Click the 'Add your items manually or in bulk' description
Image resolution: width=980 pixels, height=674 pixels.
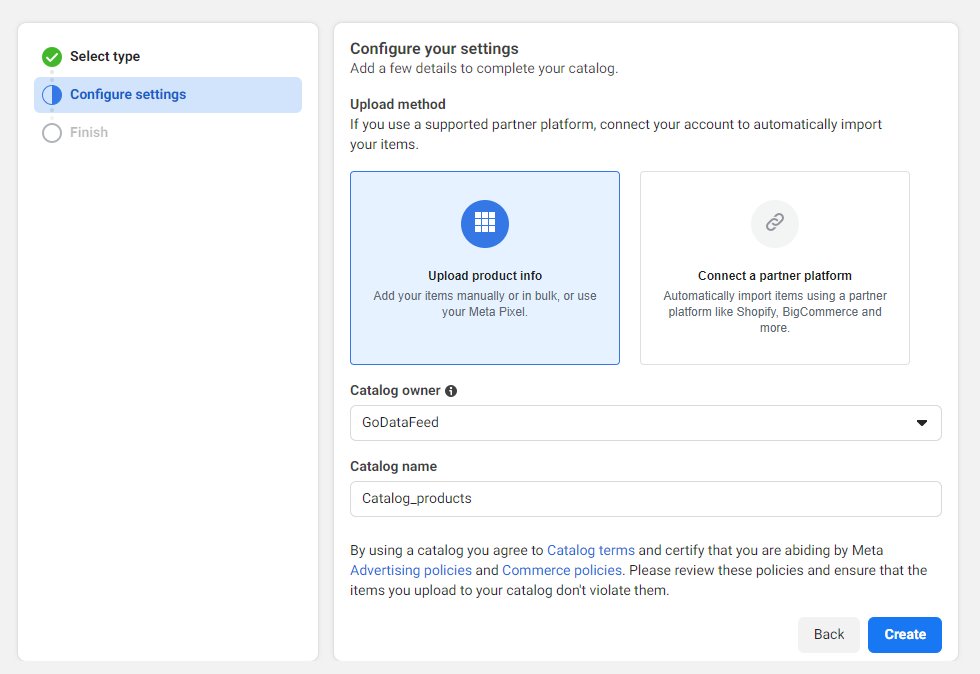click(485, 304)
